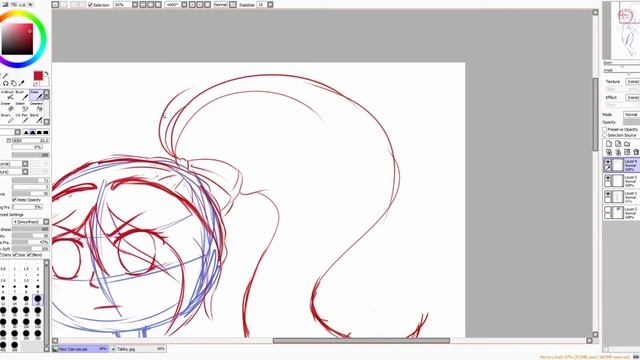Select the AirBrush tool

pos(7,95)
